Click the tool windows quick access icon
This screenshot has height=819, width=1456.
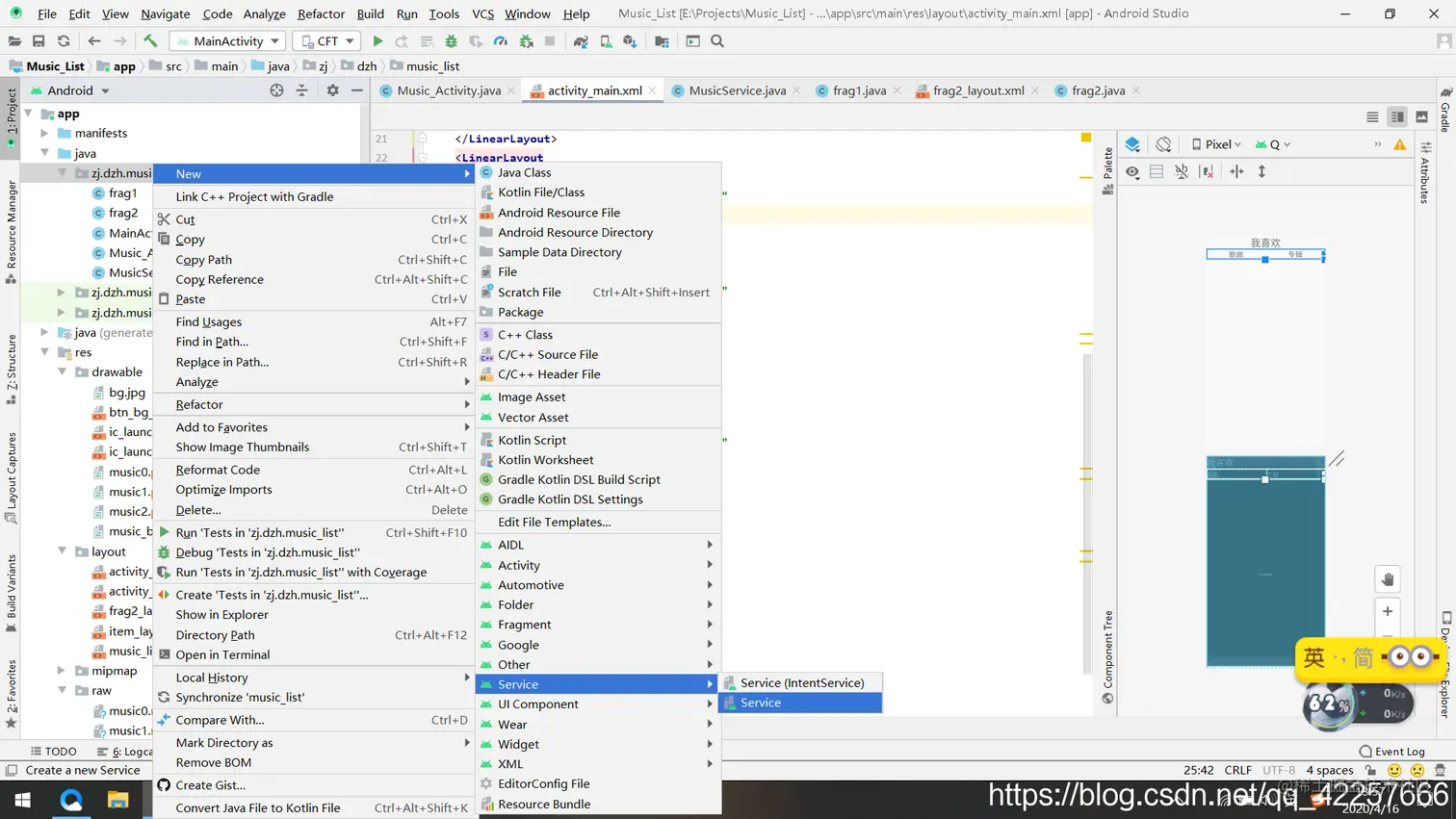pos(10,771)
